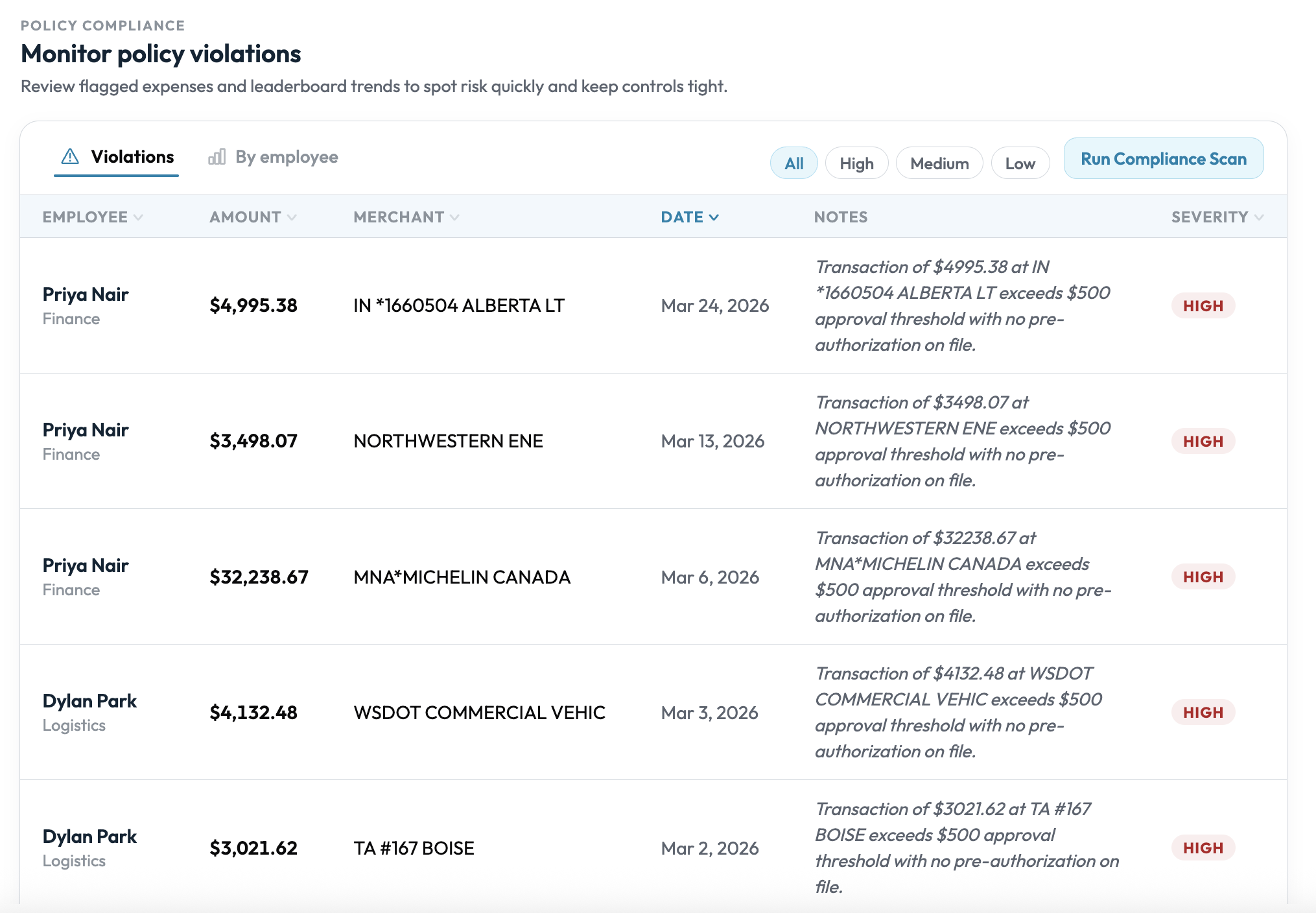Open the note about the $3498.07 transaction

963,441
